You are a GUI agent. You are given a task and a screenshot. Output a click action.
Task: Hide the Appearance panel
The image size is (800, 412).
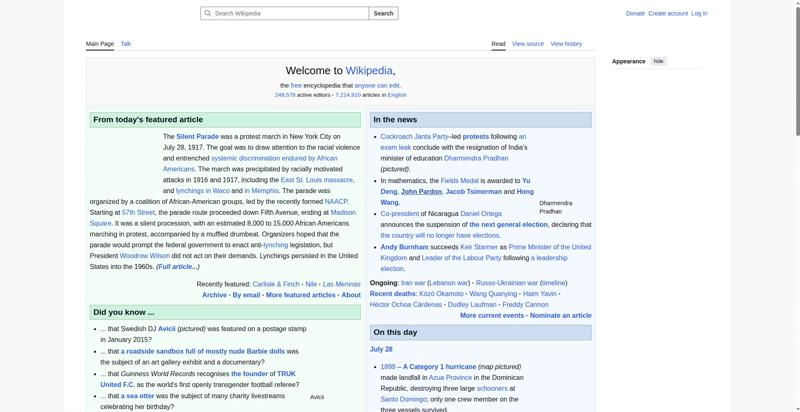pos(659,61)
